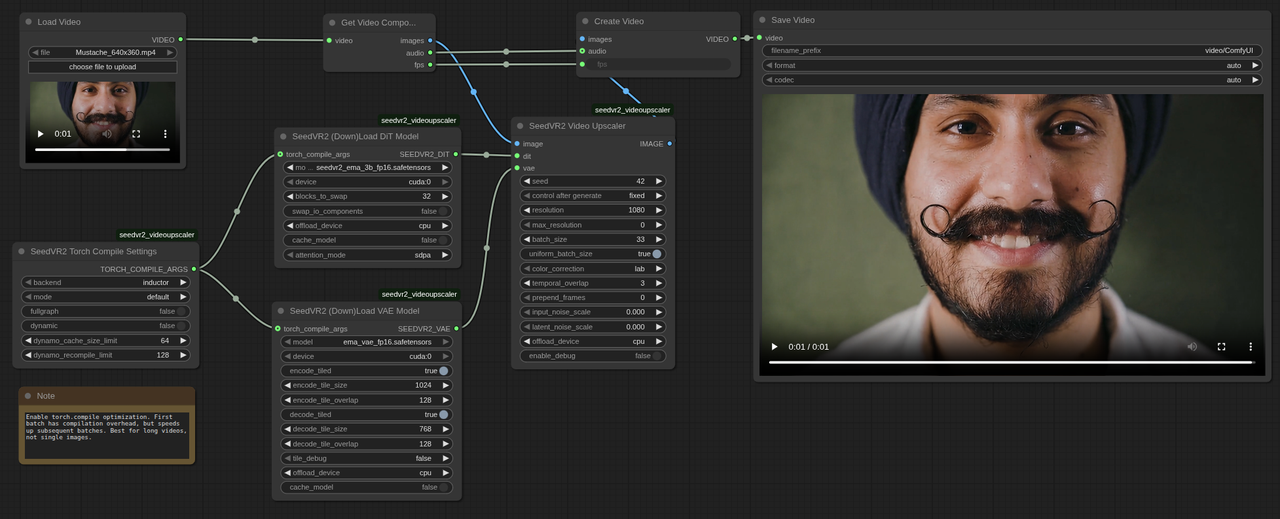The height and width of the screenshot is (519, 1280).
Task: Open fullscreen on Save Video preview
Action: coord(1221,347)
